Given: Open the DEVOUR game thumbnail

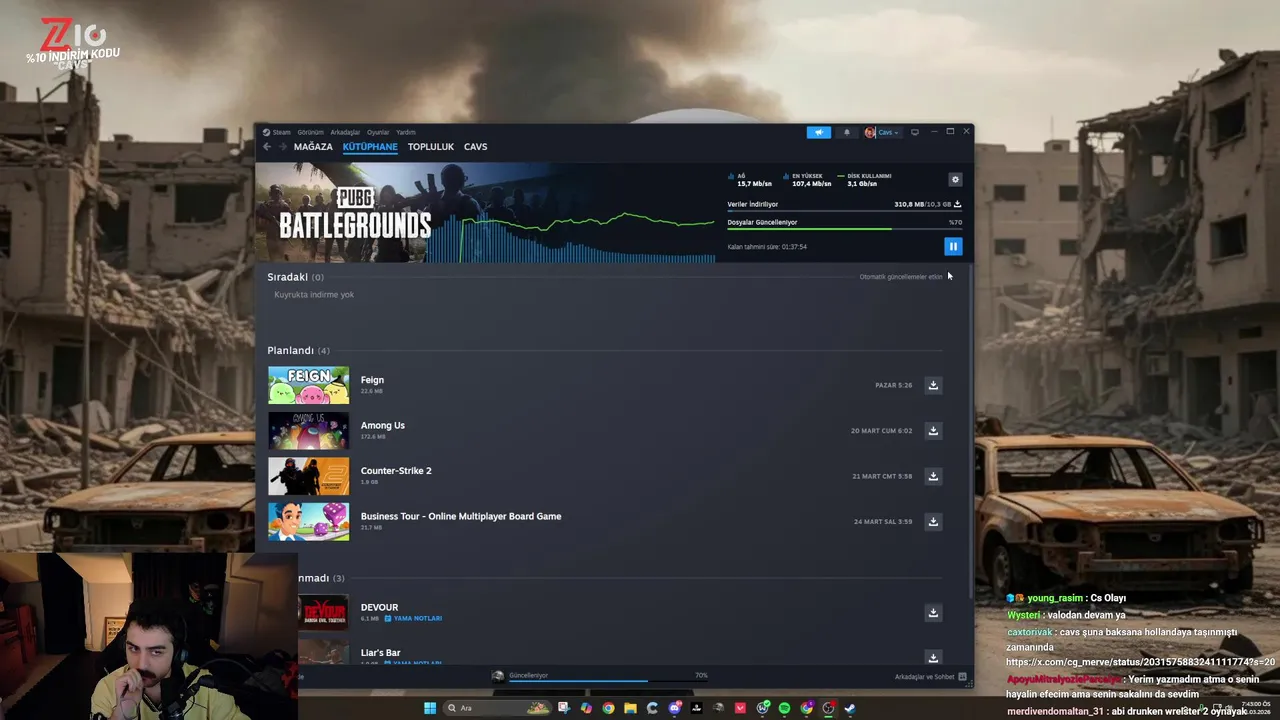Looking at the screenshot, I should pyautogui.click(x=324, y=612).
